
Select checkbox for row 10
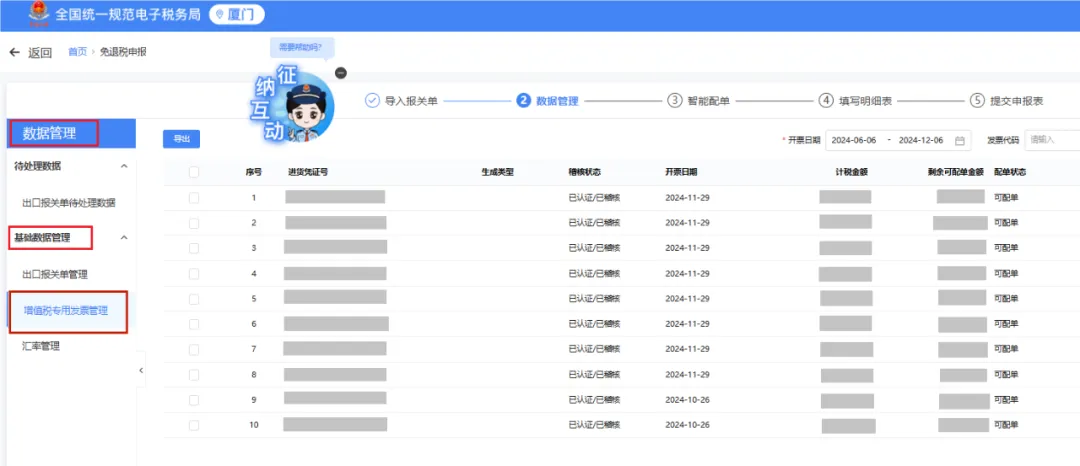194,425
